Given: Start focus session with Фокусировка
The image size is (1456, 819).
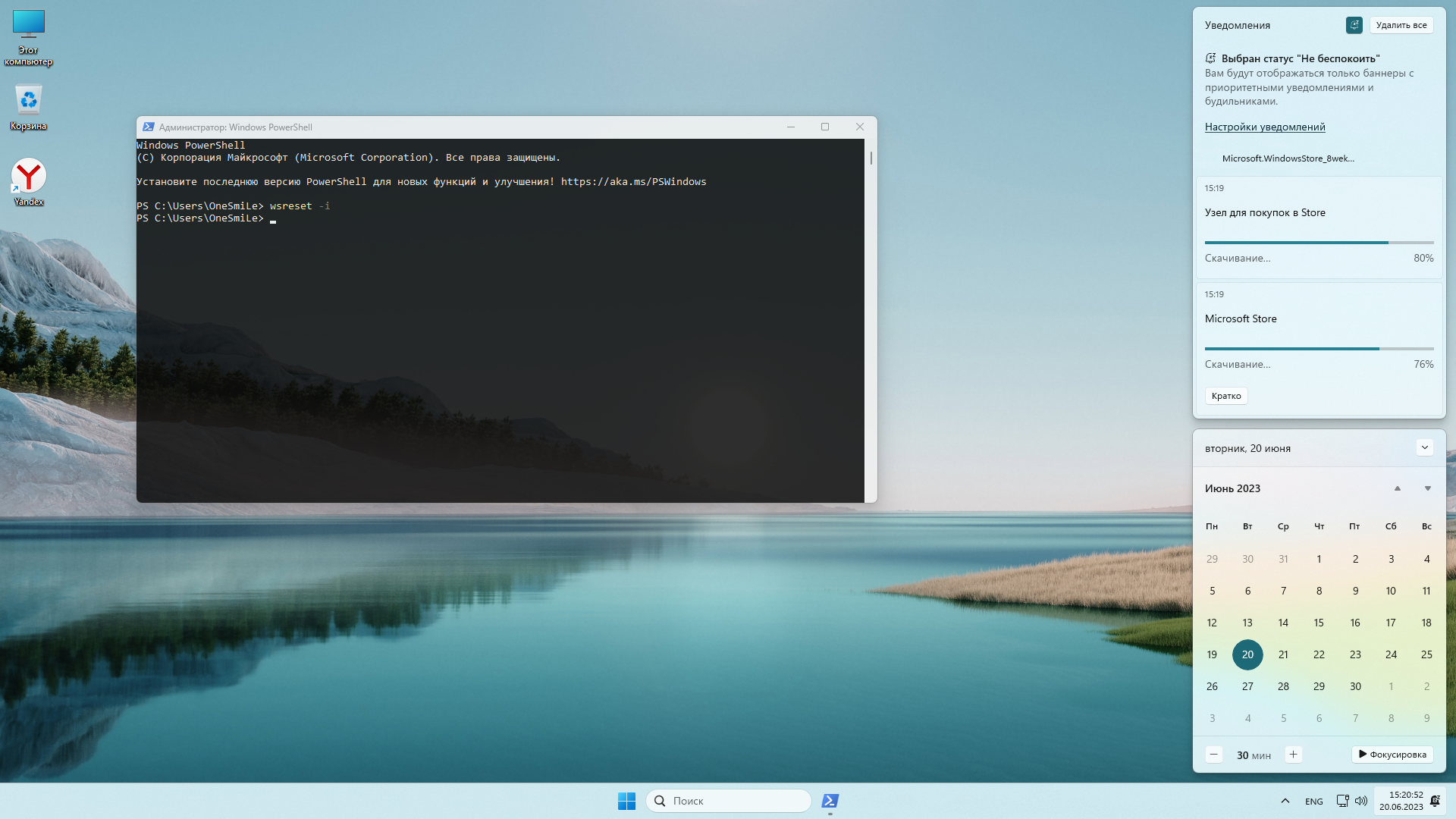Looking at the screenshot, I should (x=1392, y=755).
